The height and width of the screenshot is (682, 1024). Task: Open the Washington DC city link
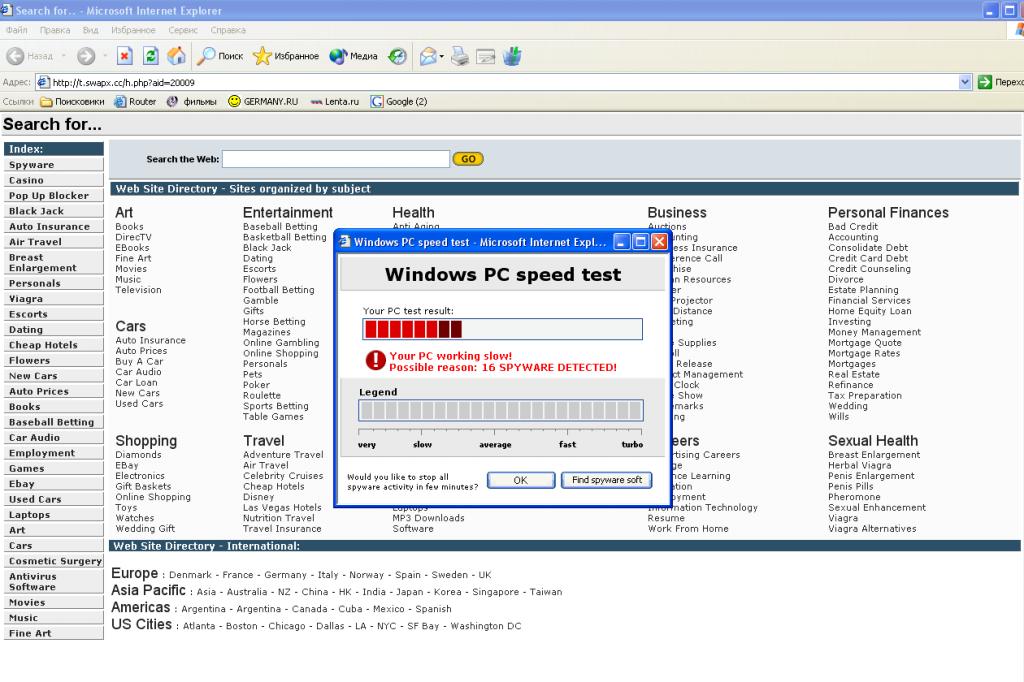coord(486,626)
